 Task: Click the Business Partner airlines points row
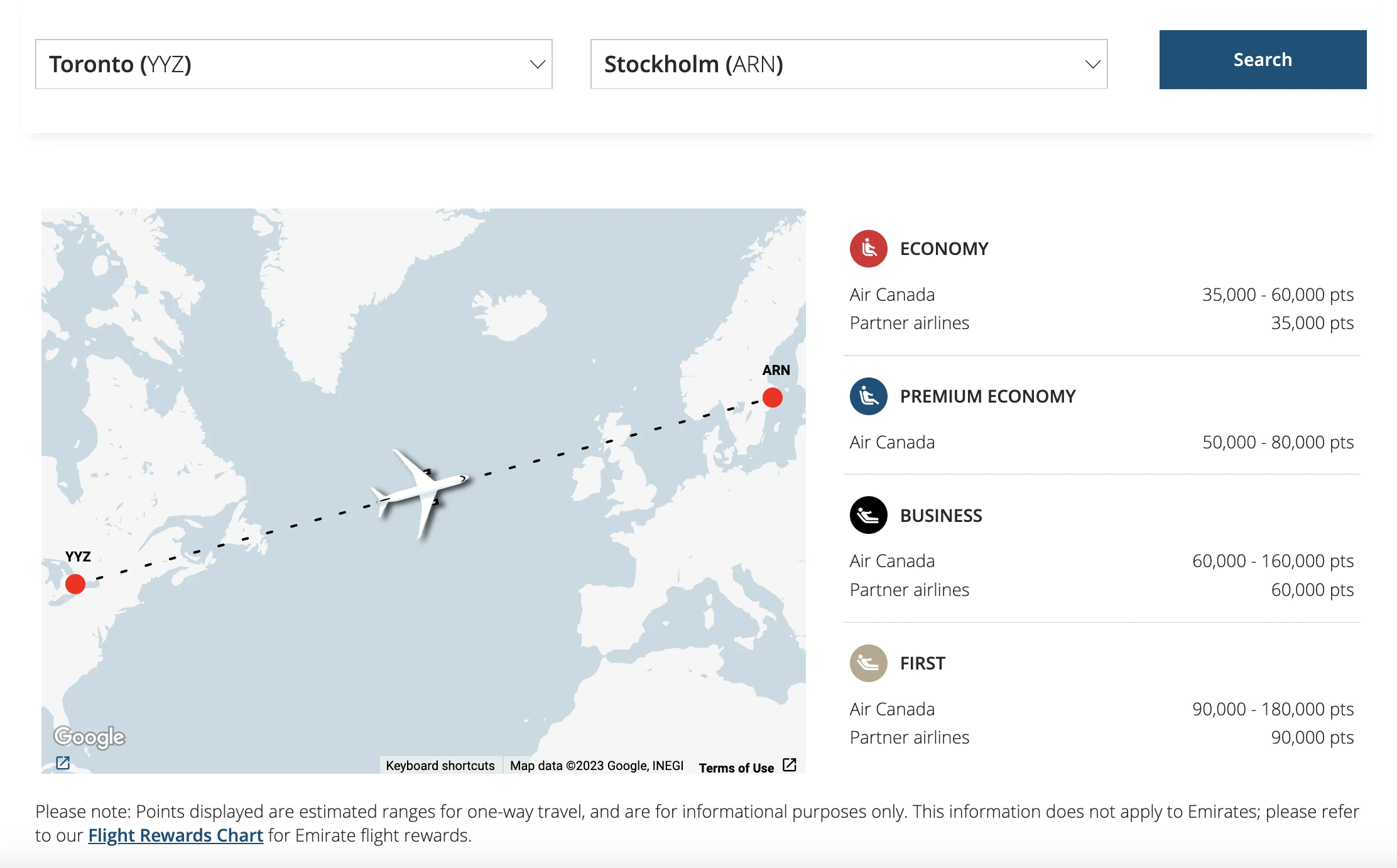pyautogui.click(x=1102, y=590)
